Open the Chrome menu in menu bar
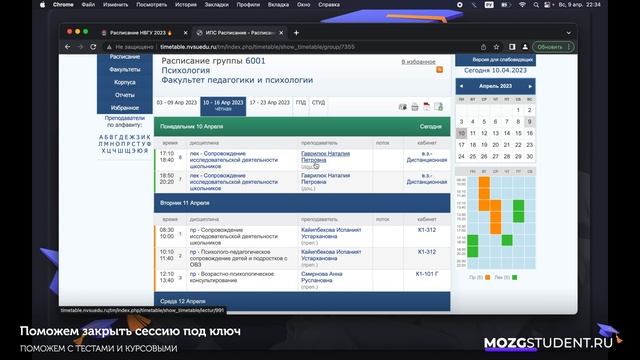Image resolution: width=640 pixels, height=360 pixels. [63, 5]
